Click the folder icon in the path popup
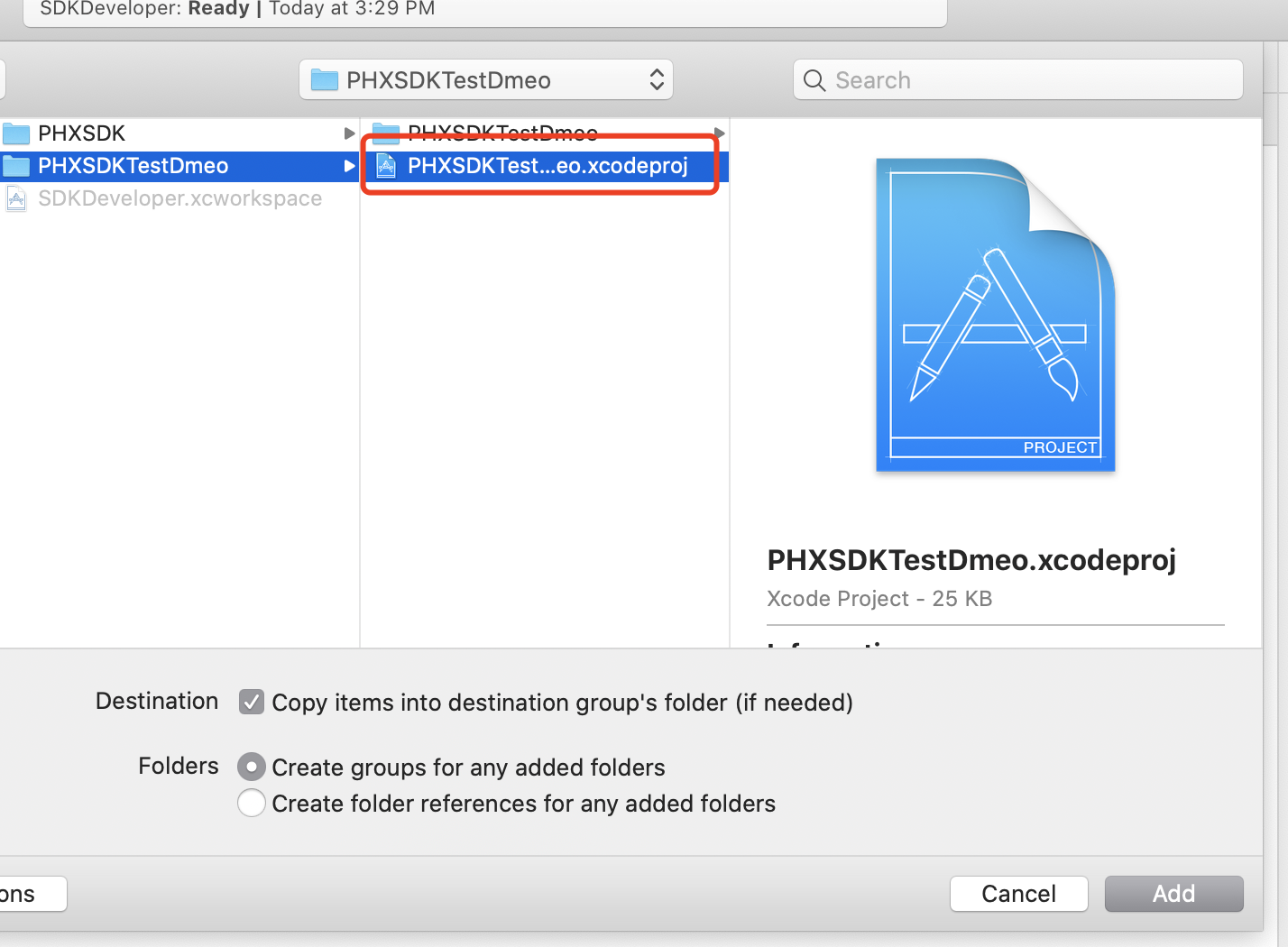This screenshot has width=1288, height=947. tap(324, 80)
